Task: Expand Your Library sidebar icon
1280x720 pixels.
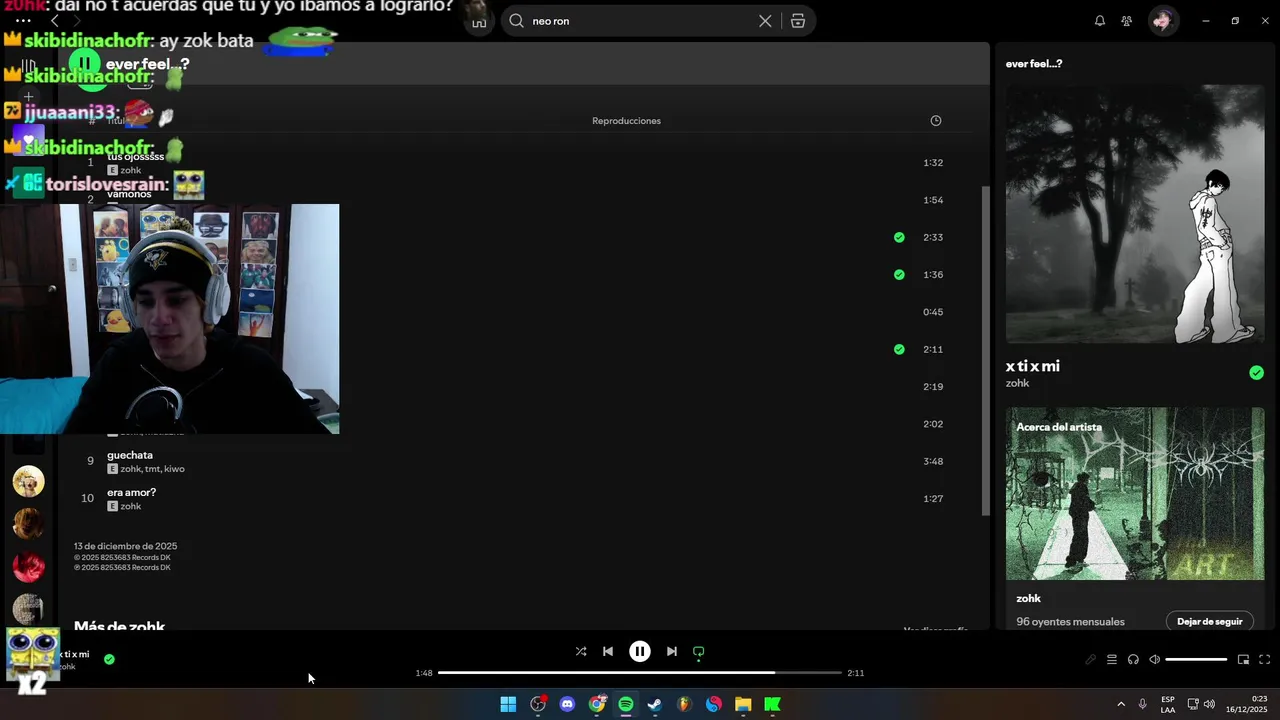Action: [28, 66]
